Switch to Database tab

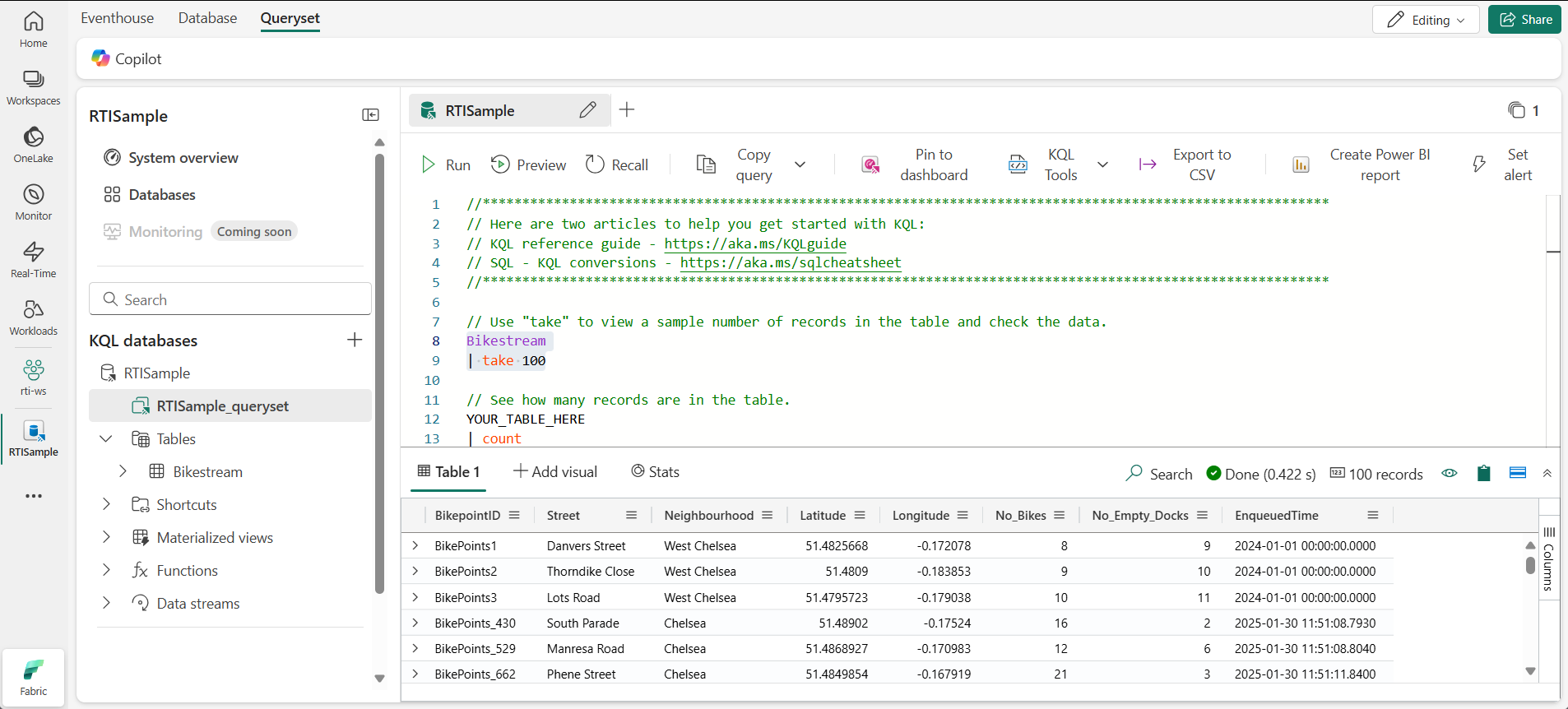point(207,18)
